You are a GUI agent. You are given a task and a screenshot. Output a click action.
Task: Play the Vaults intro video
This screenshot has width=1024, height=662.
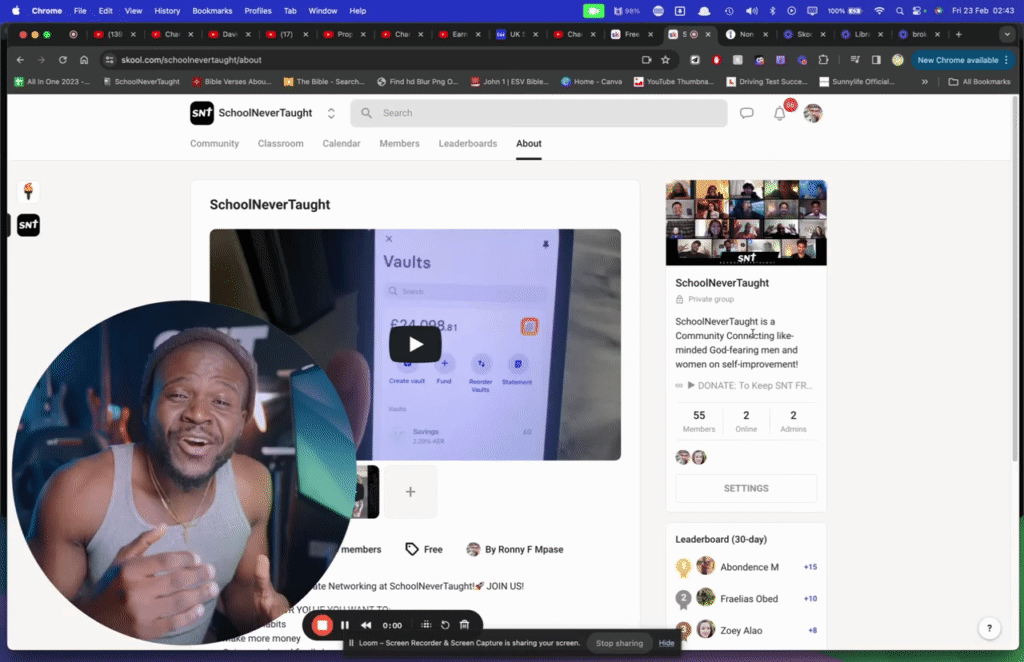point(415,344)
